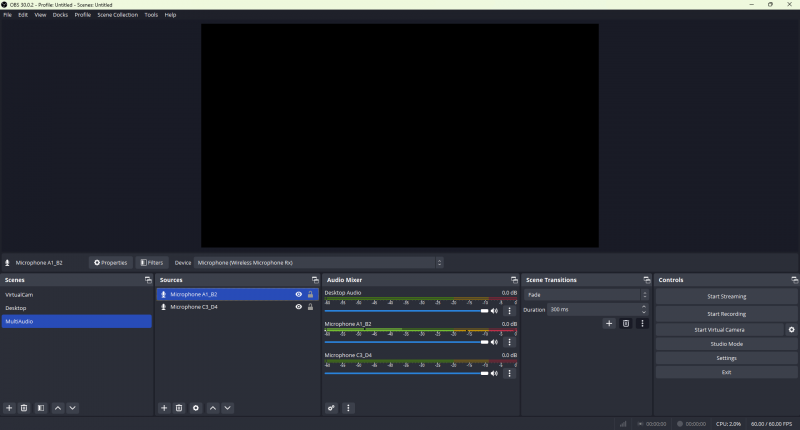
Task: Add a new source with plus icon
Action: click(x=164, y=408)
